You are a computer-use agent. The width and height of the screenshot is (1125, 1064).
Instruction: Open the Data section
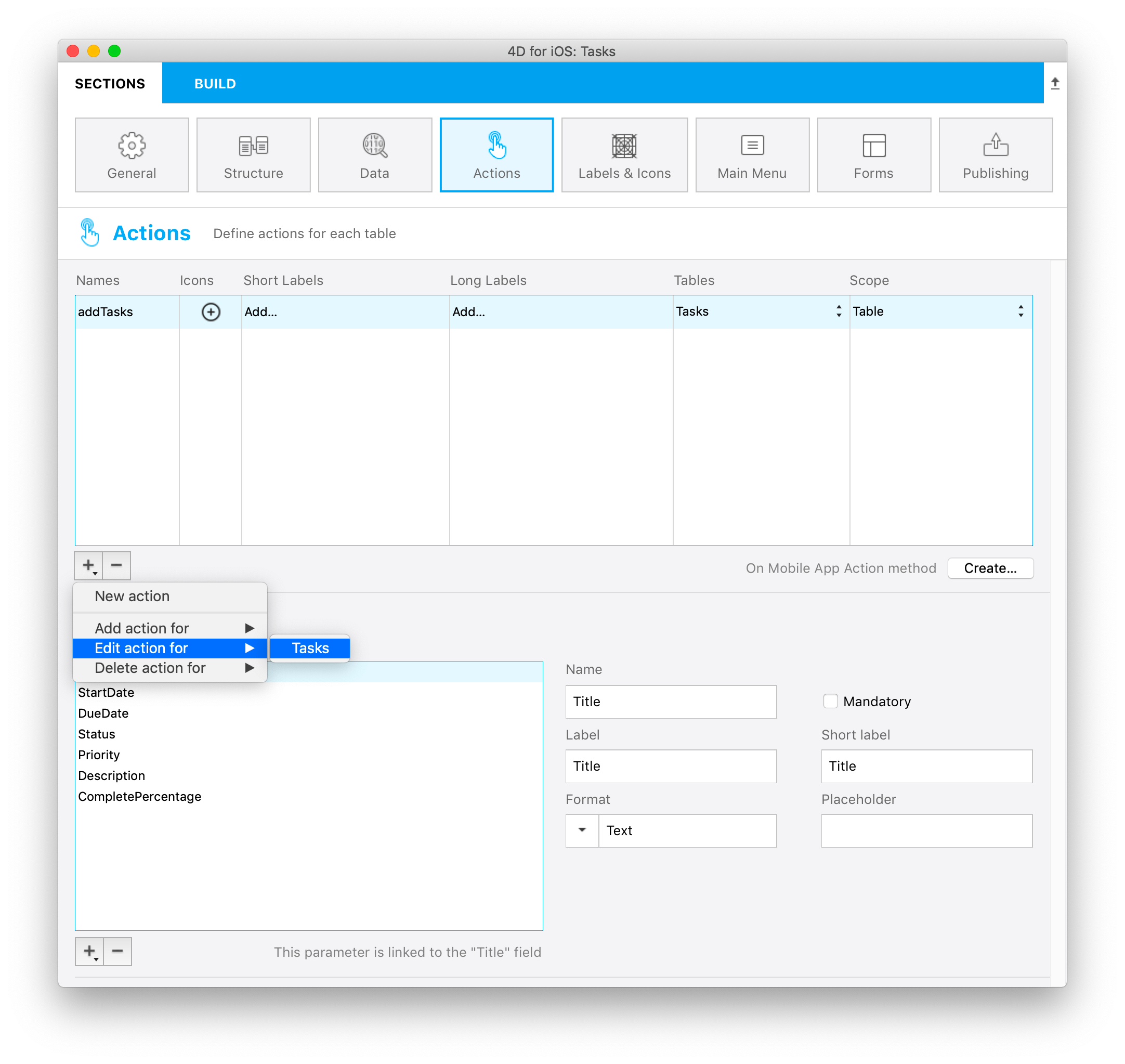pos(375,155)
